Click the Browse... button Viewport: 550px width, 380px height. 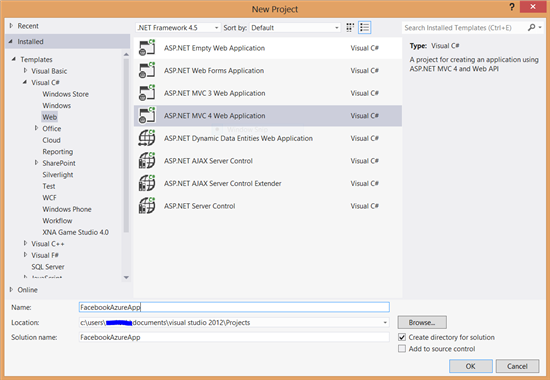(422, 322)
